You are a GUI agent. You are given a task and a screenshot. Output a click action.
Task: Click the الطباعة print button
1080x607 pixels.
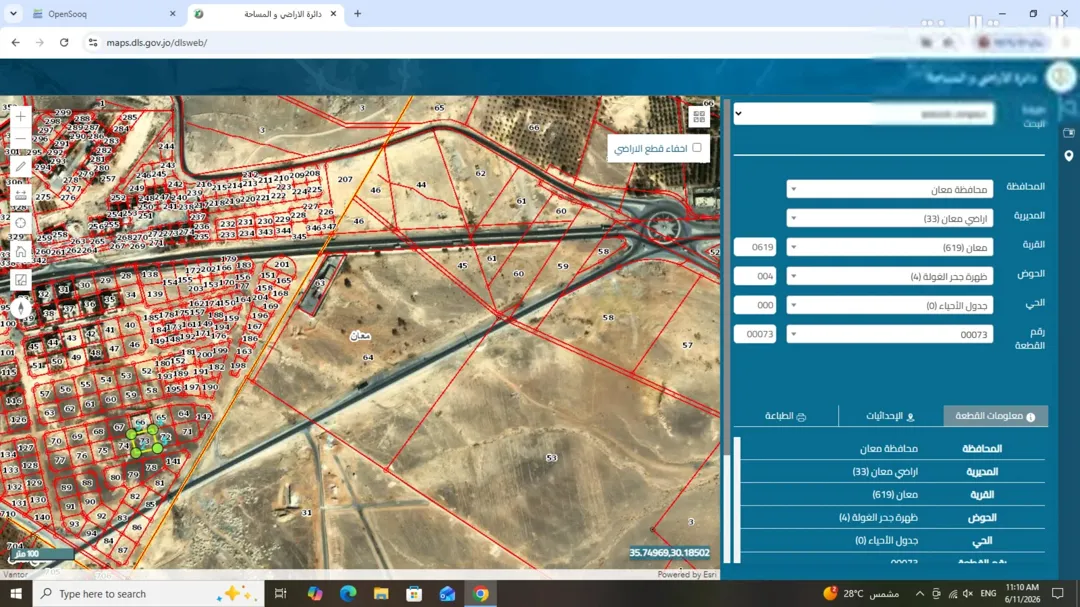(x=786, y=415)
